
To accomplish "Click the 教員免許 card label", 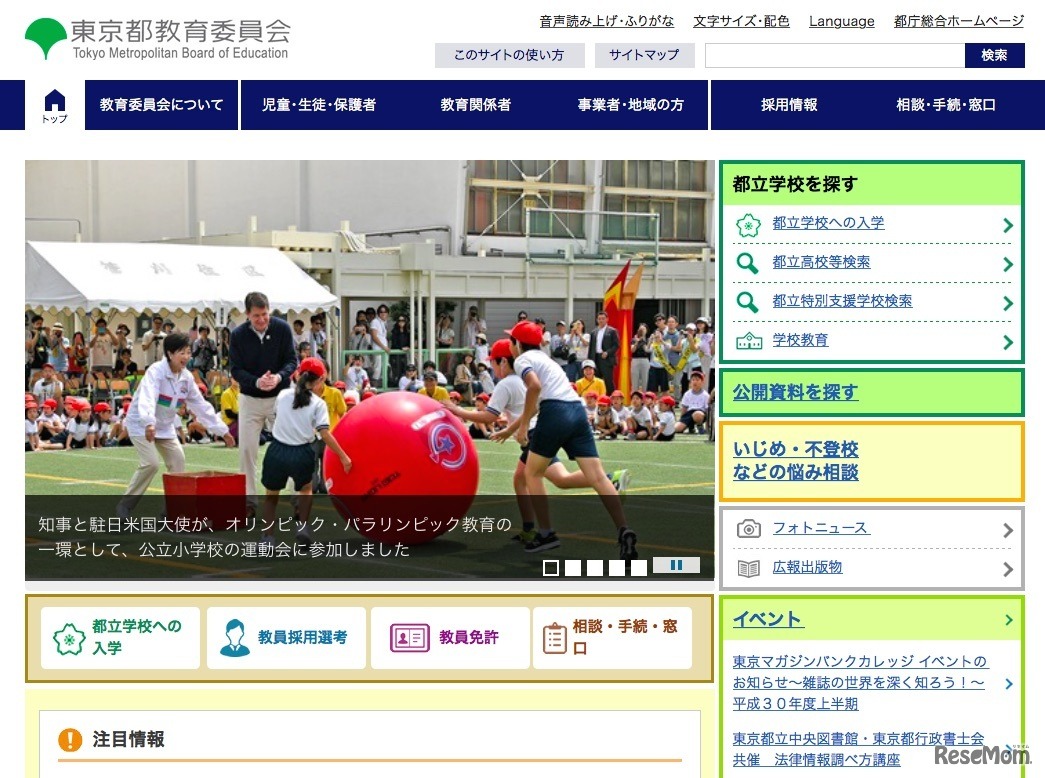I will [469, 637].
